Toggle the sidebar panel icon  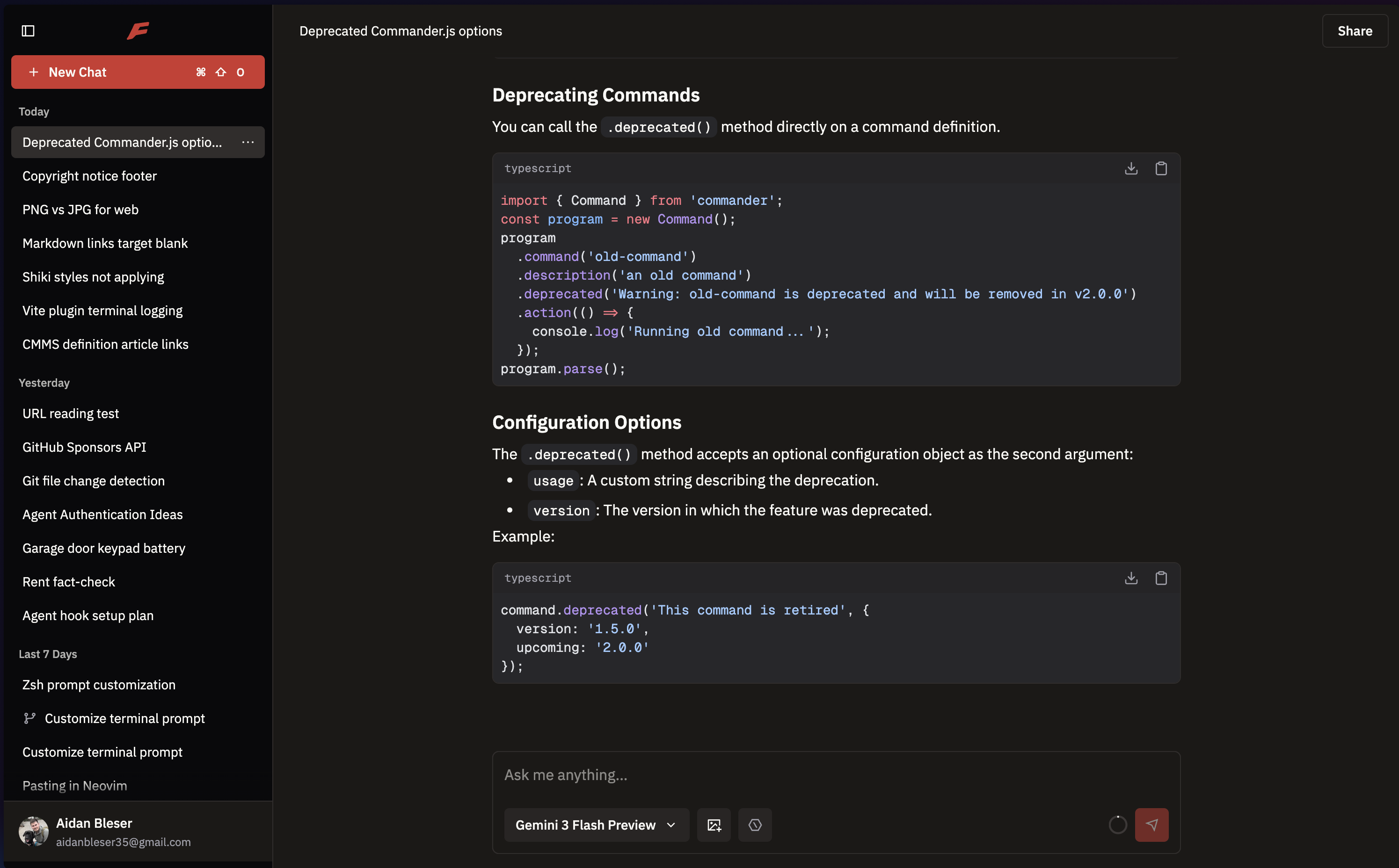tap(28, 31)
